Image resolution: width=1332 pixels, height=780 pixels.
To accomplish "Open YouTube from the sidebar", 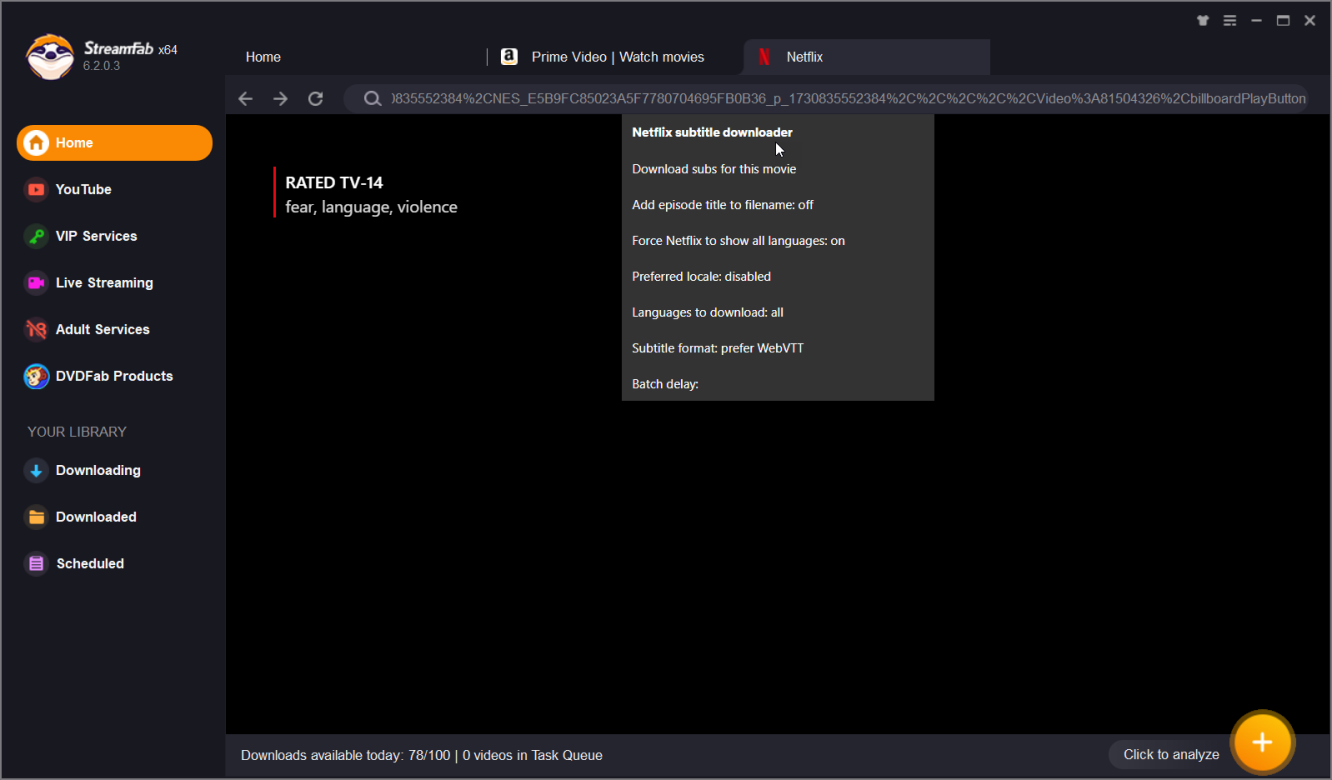I will pyautogui.click(x=83, y=189).
